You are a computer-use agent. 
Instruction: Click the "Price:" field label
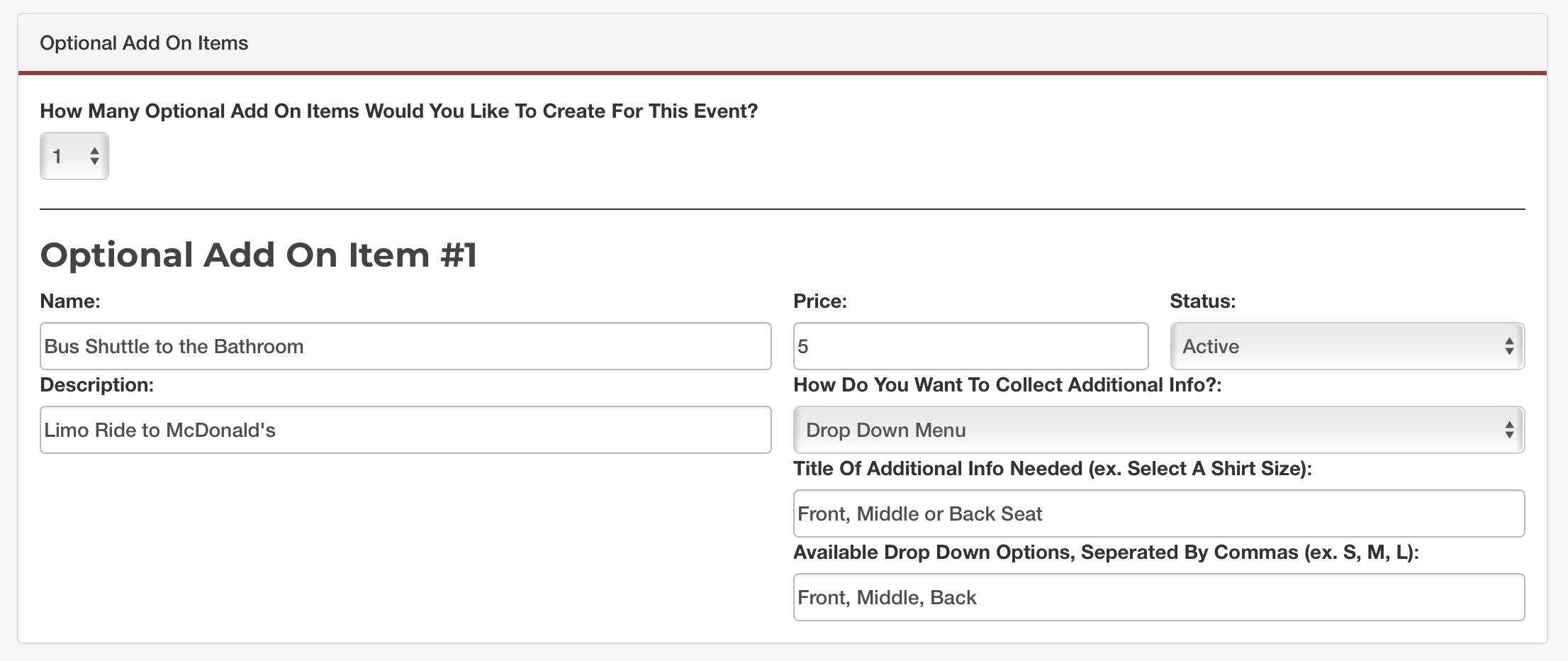click(x=820, y=301)
